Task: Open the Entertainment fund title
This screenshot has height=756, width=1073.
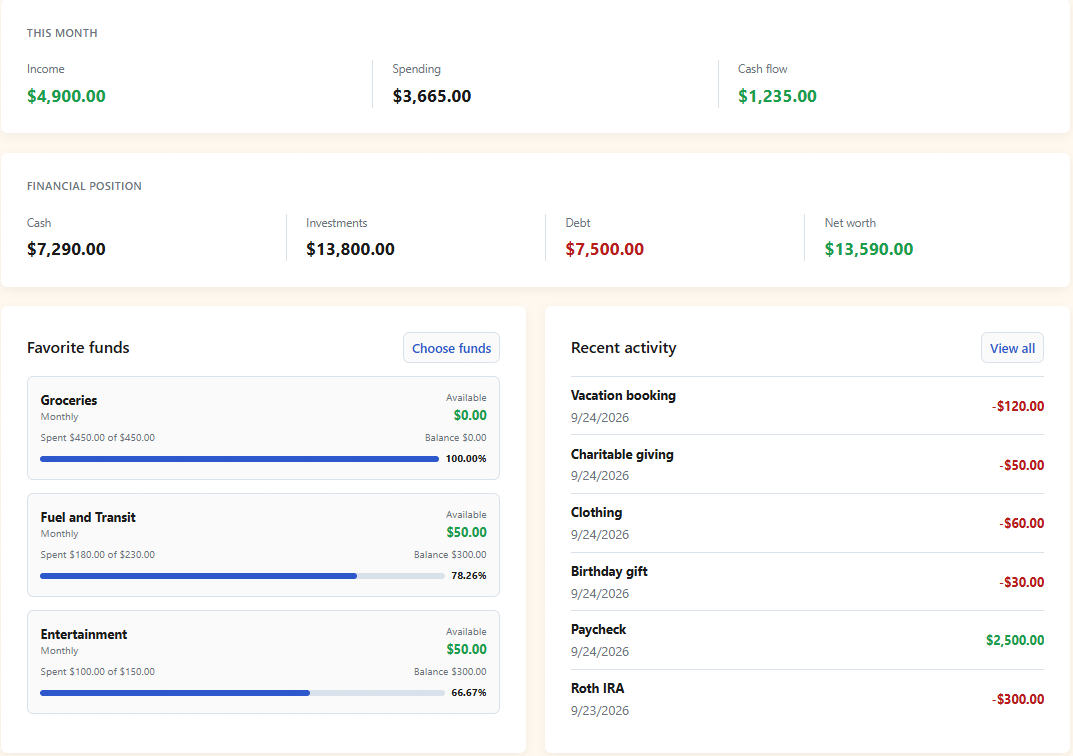Action: [83, 634]
